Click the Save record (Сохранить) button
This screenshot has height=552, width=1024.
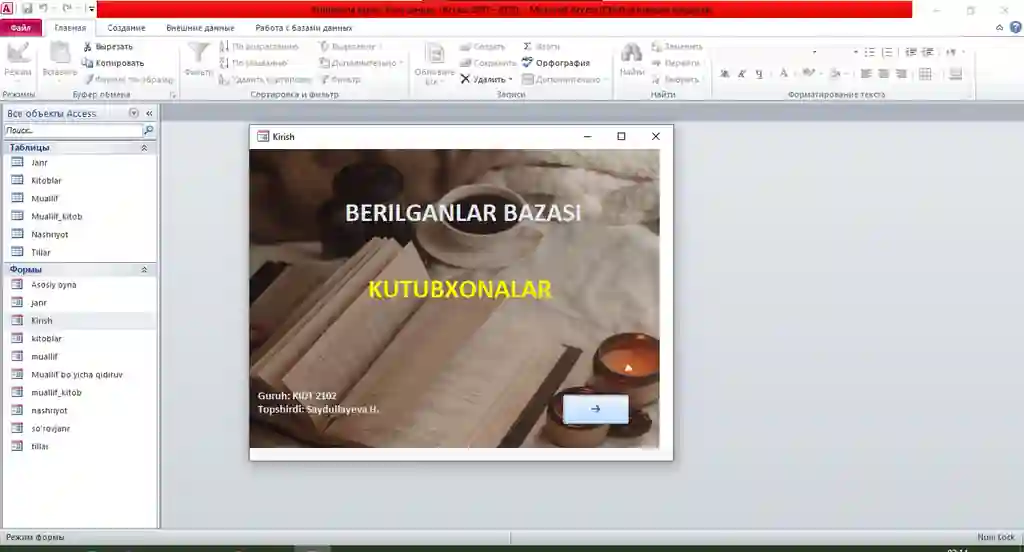tap(488, 63)
